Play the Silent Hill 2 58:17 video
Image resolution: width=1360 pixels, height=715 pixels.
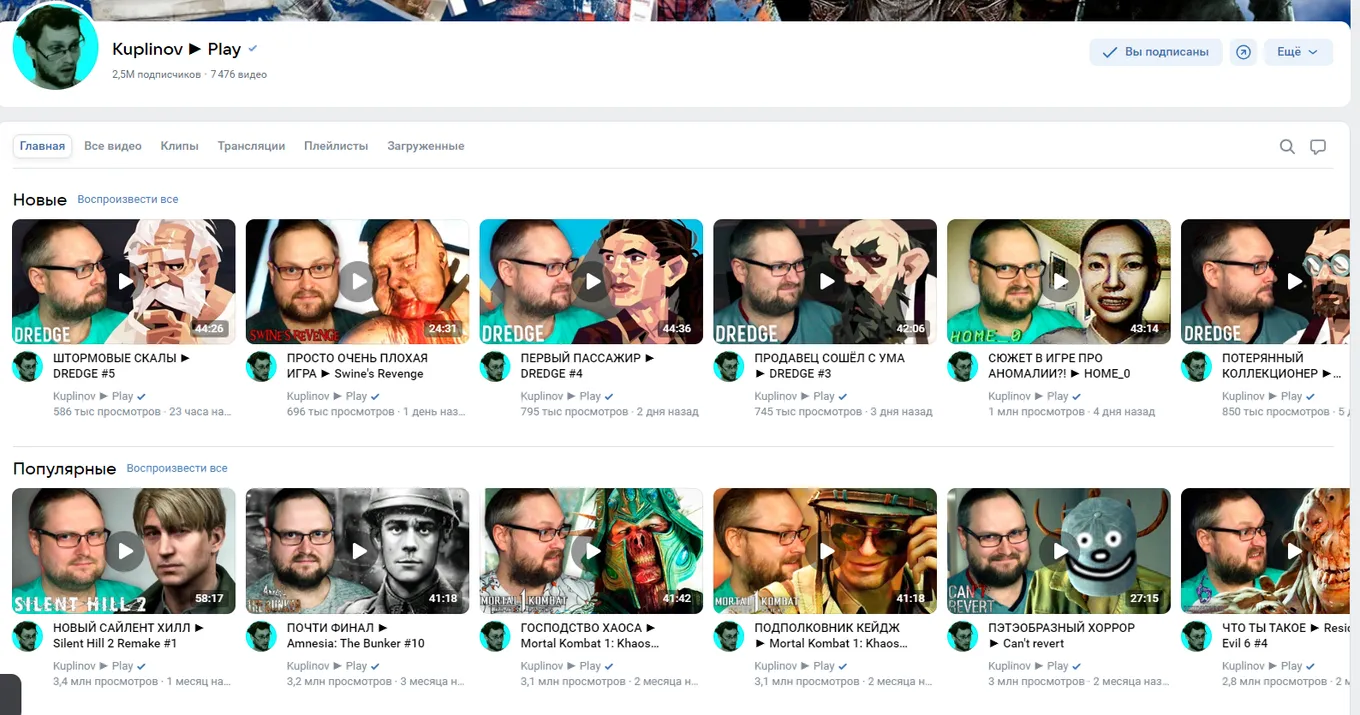click(124, 551)
